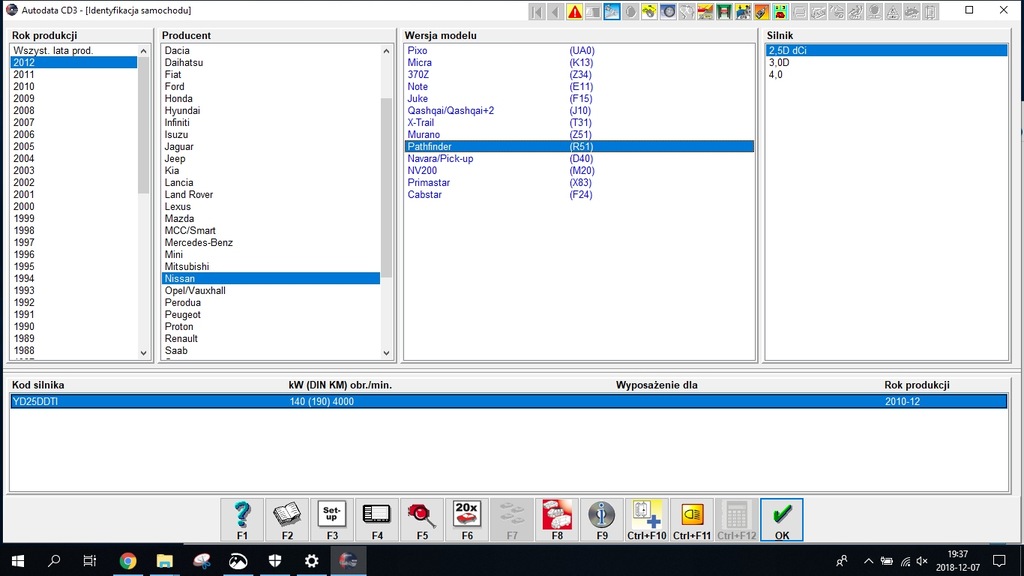Click the year list scroll-down arrow
This screenshot has width=1024, height=576.
tap(144, 353)
